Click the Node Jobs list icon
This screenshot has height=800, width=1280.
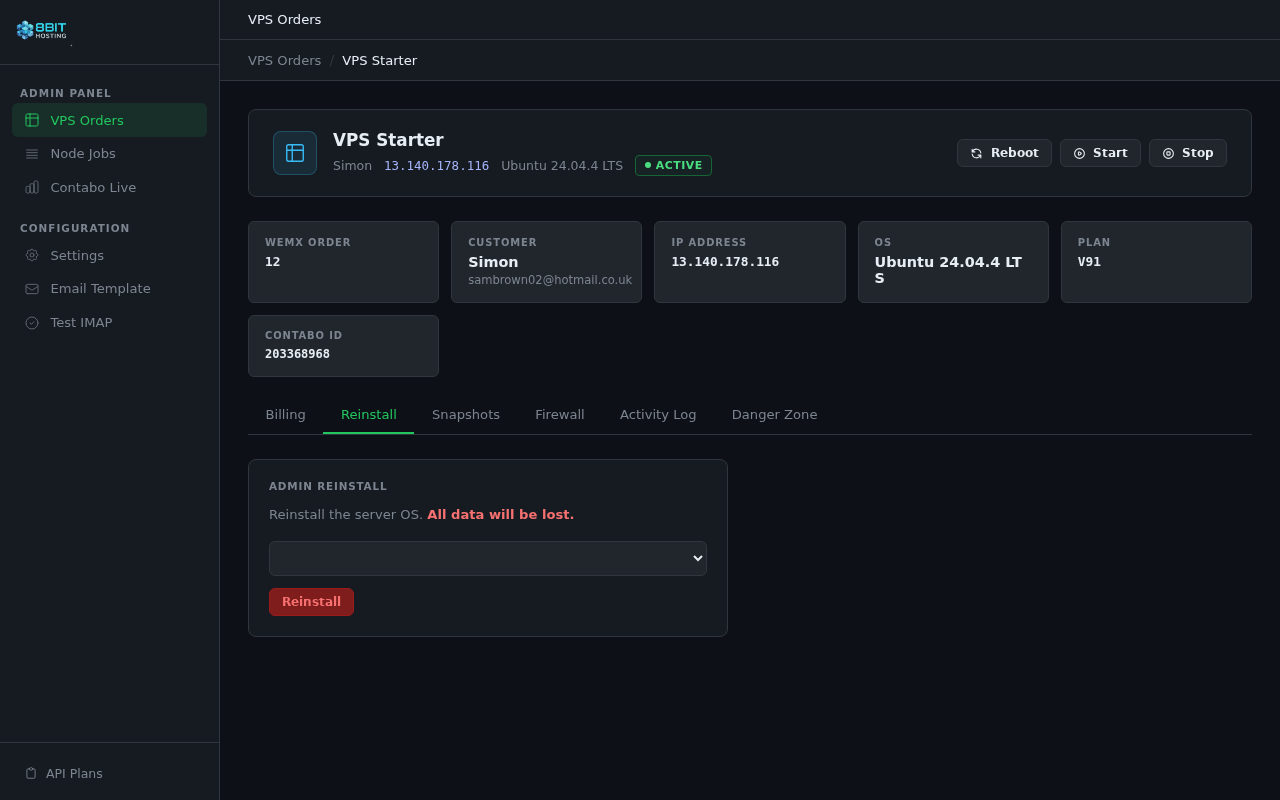(x=32, y=154)
